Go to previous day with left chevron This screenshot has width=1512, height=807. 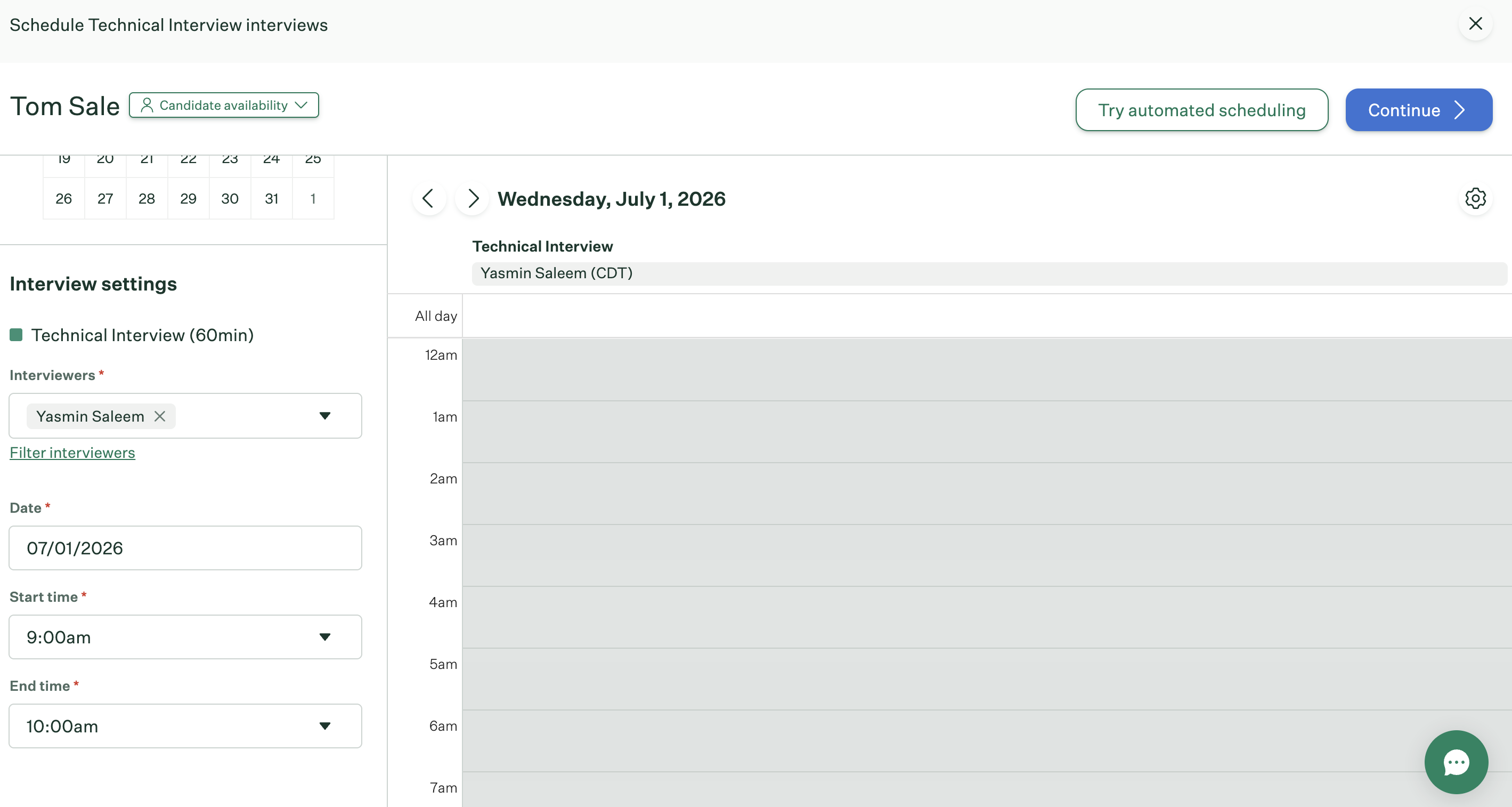(428, 198)
